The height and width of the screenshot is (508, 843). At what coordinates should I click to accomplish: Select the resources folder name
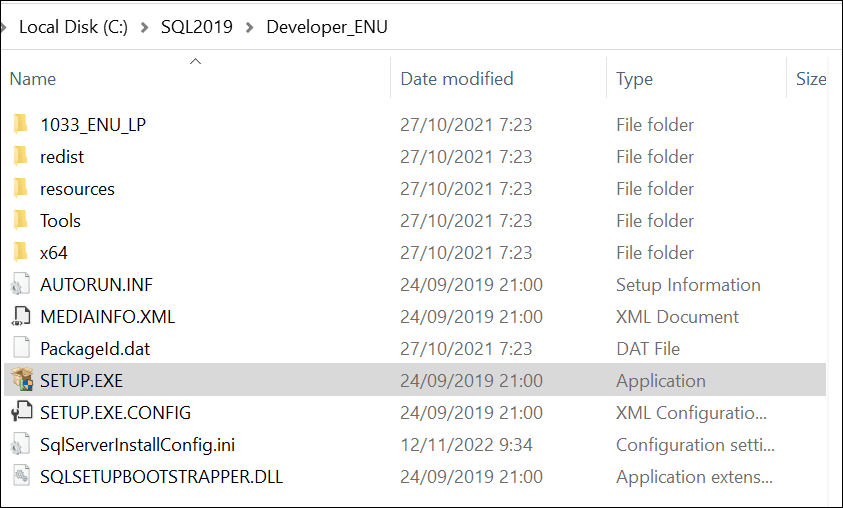coord(77,189)
